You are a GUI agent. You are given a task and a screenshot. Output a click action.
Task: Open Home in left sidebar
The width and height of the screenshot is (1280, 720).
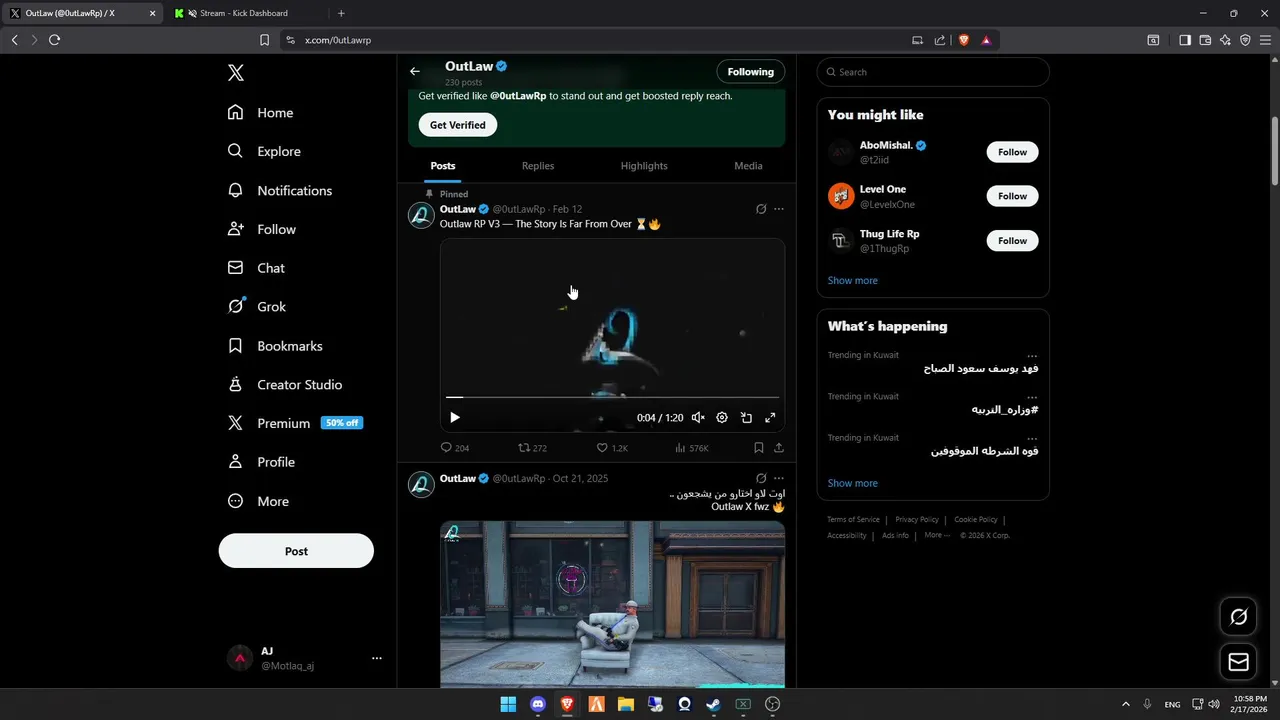[260, 113]
